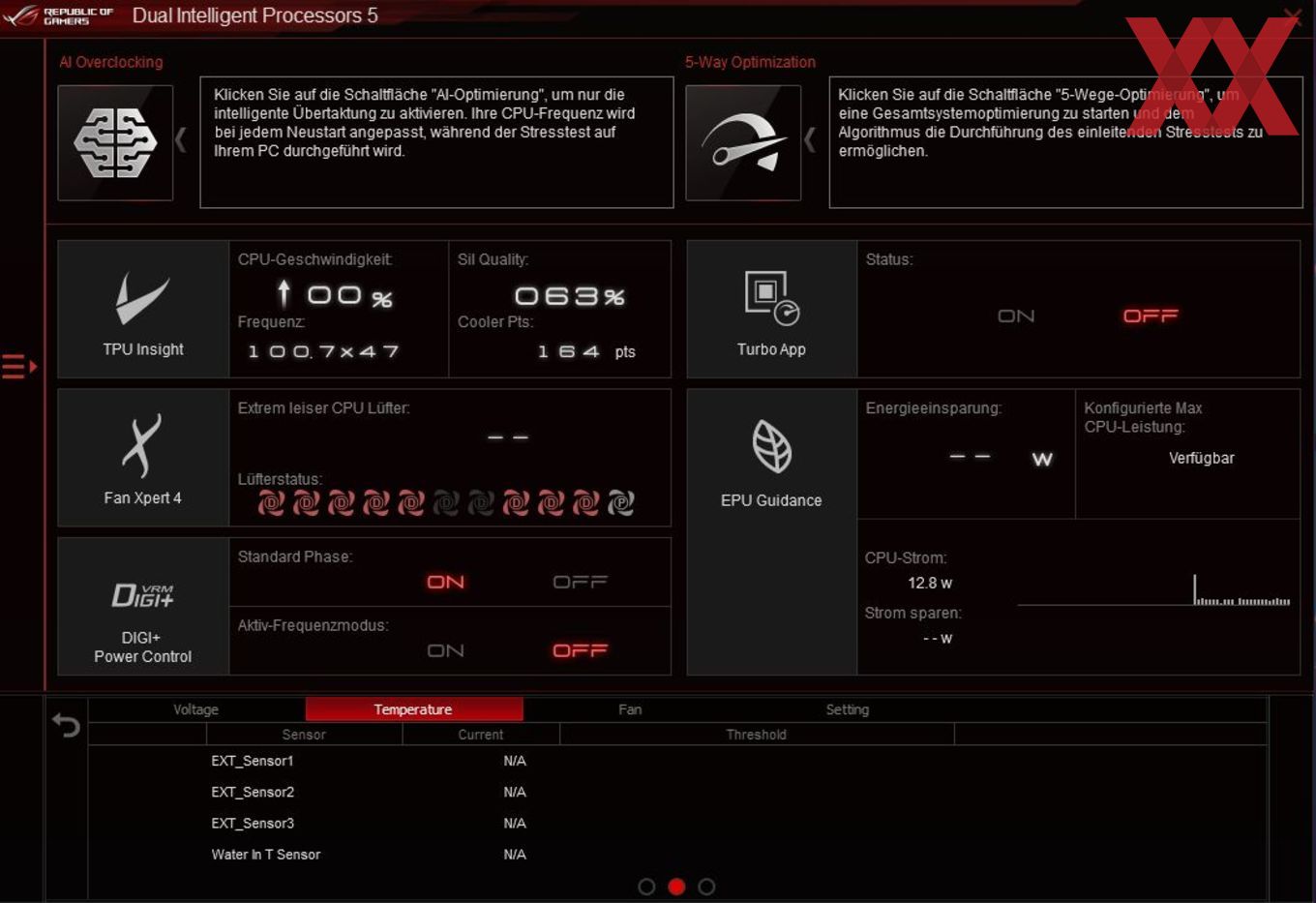Click the 5-Way Optimization heading link
This screenshot has width=1316, height=903.
[750, 62]
